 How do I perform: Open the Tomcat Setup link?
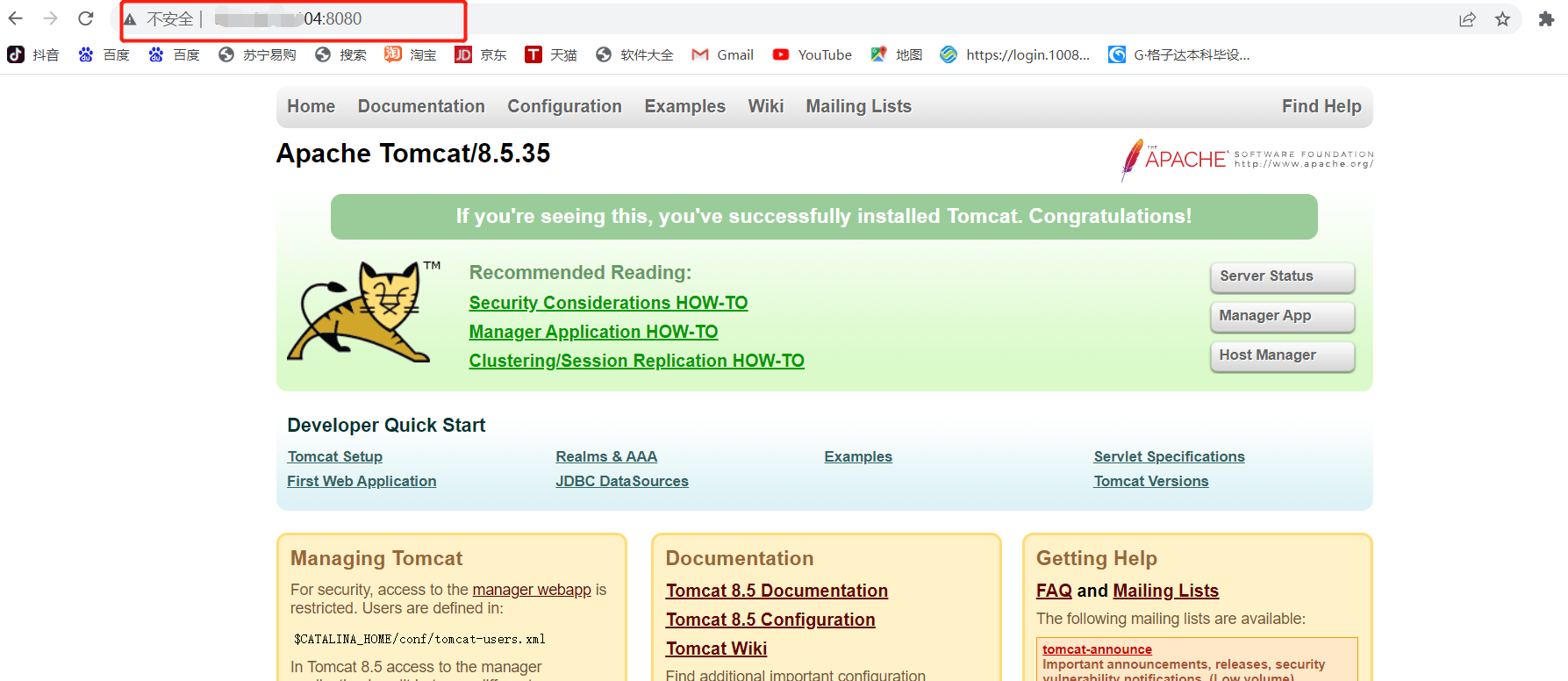(x=335, y=456)
